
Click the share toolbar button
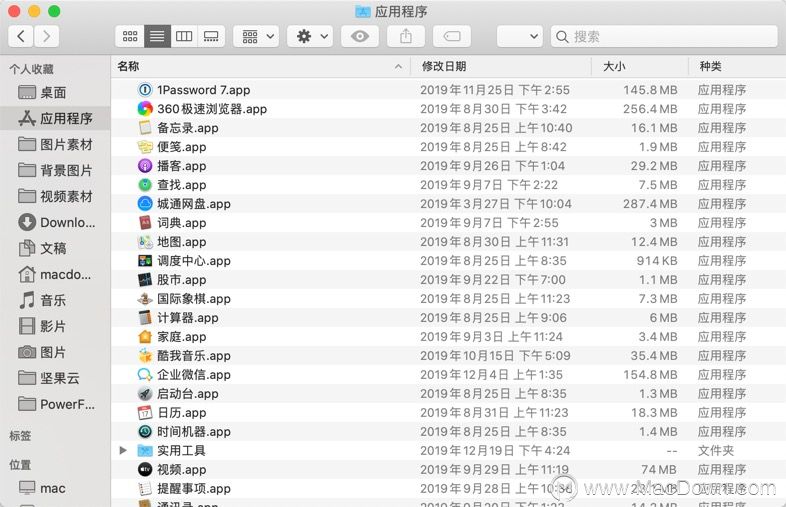click(406, 36)
